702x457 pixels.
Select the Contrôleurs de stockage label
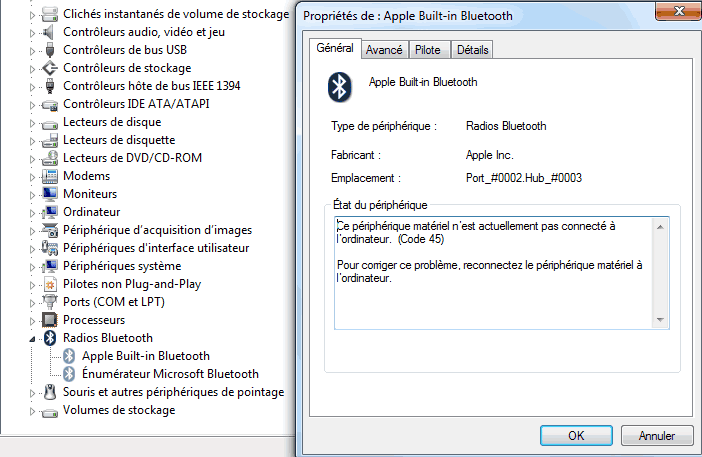coord(127,68)
